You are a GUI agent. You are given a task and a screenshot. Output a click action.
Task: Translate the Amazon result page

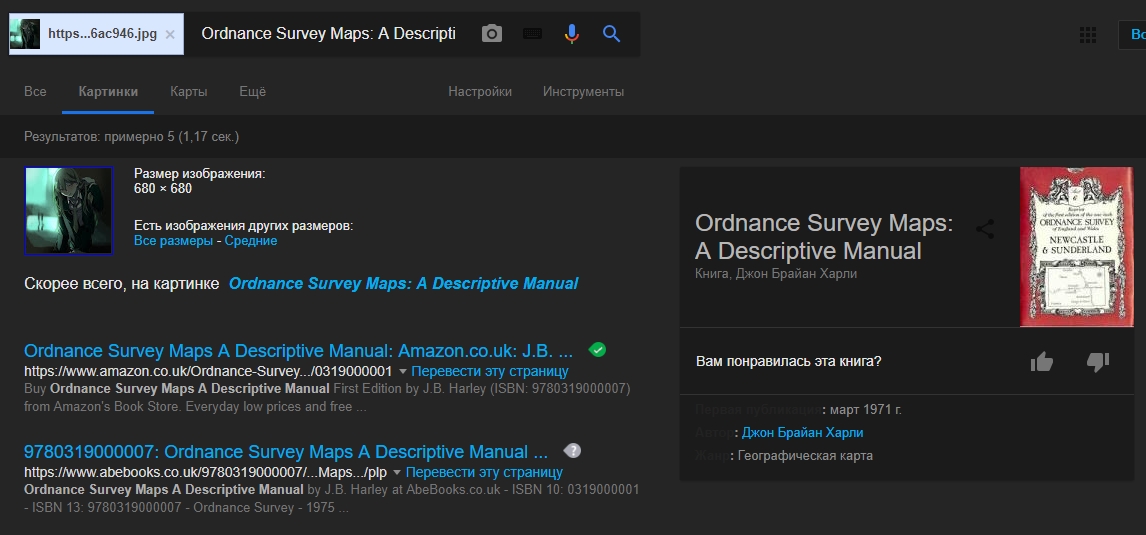(x=490, y=371)
